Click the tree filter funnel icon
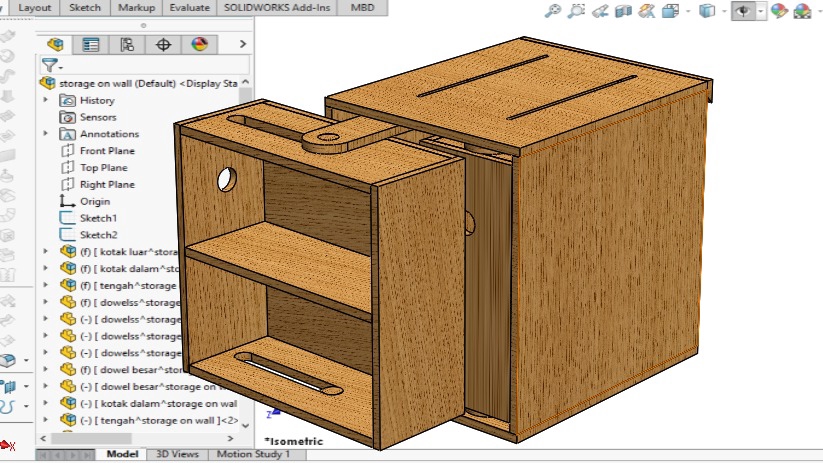Image resolution: width=823 pixels, height=463 pixels. 50,65
